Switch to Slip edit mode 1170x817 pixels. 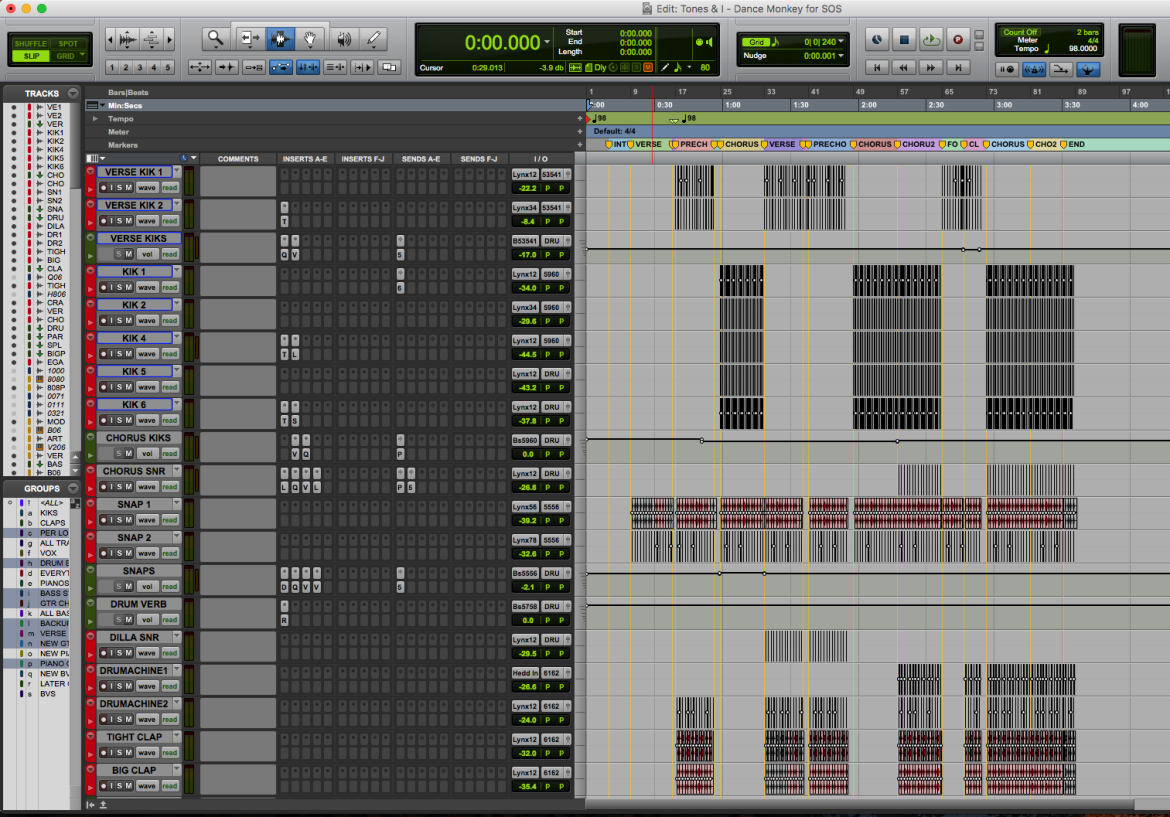[31, 56]
